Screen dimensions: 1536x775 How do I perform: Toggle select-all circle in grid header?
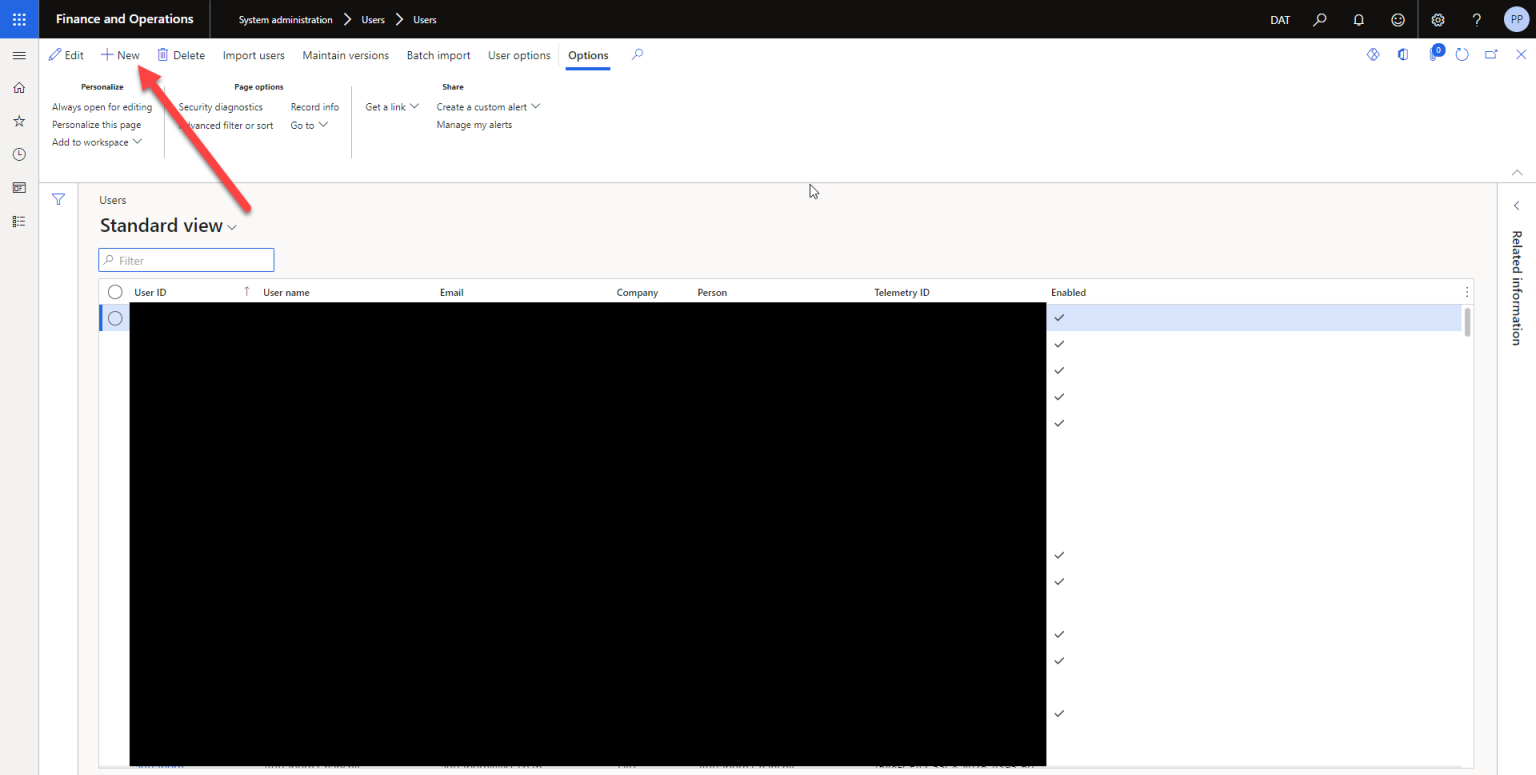click(x=115, y=292)
